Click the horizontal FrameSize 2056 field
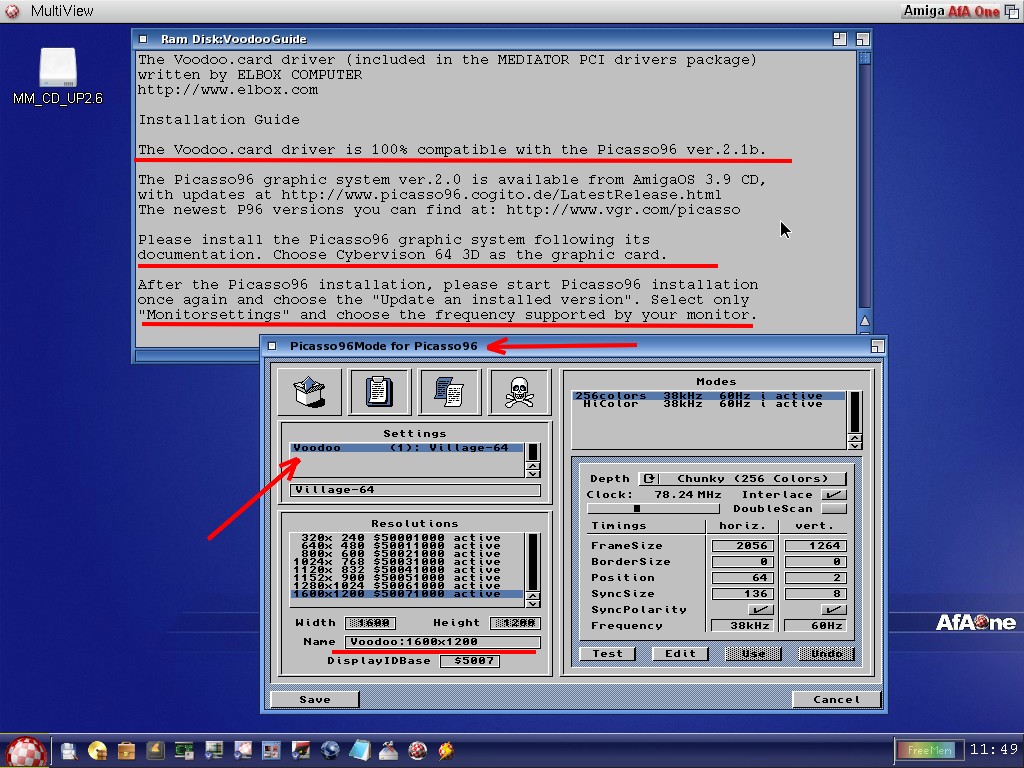 743,546
